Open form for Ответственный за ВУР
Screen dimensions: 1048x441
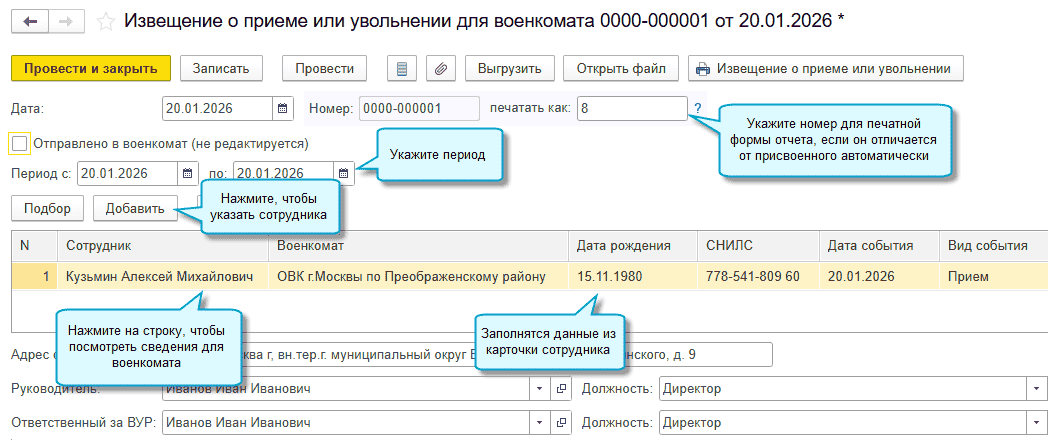pyautogui.click(x=561, y=422)
